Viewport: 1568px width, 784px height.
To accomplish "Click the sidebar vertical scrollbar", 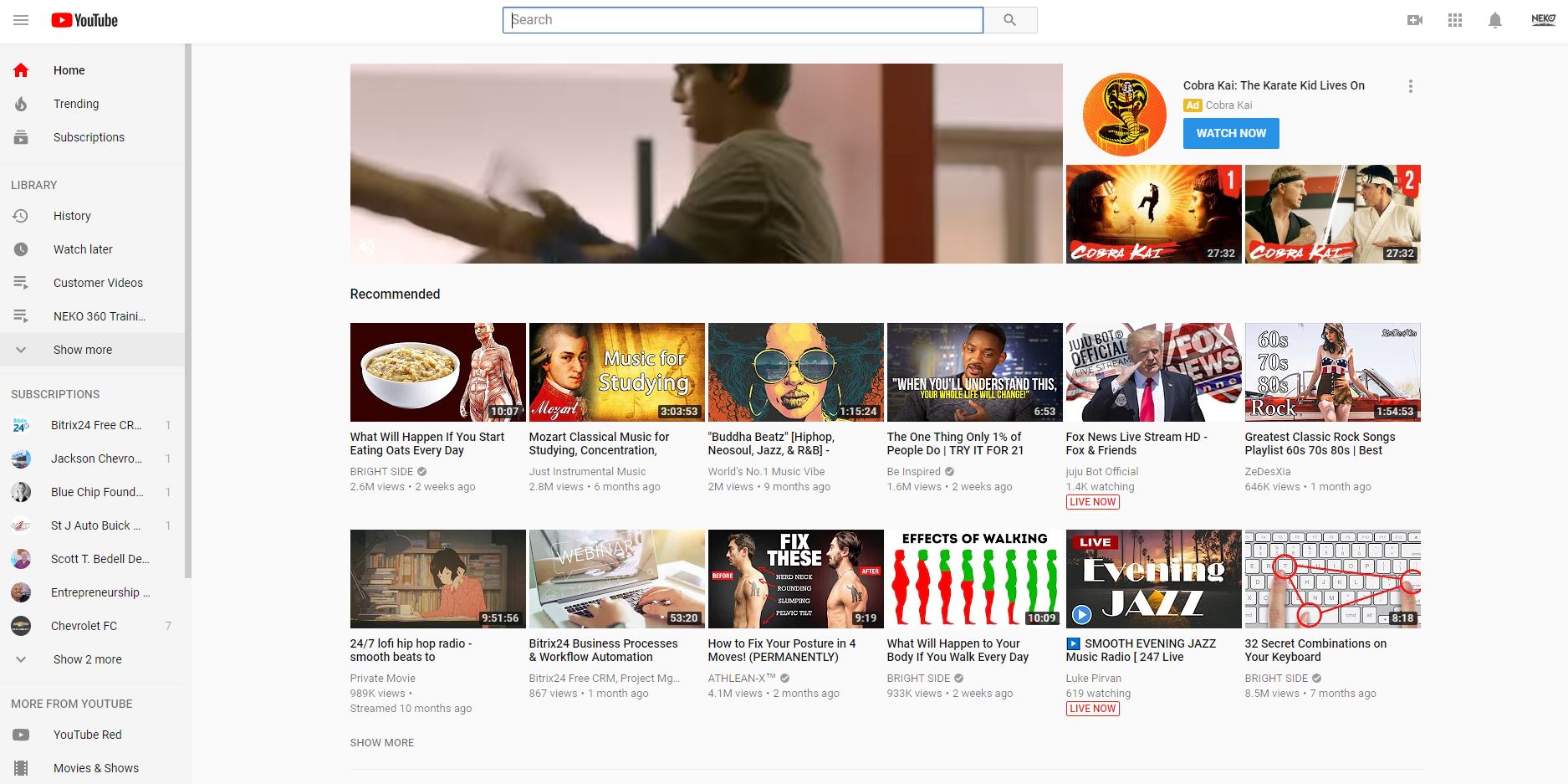I will point(188,310).
